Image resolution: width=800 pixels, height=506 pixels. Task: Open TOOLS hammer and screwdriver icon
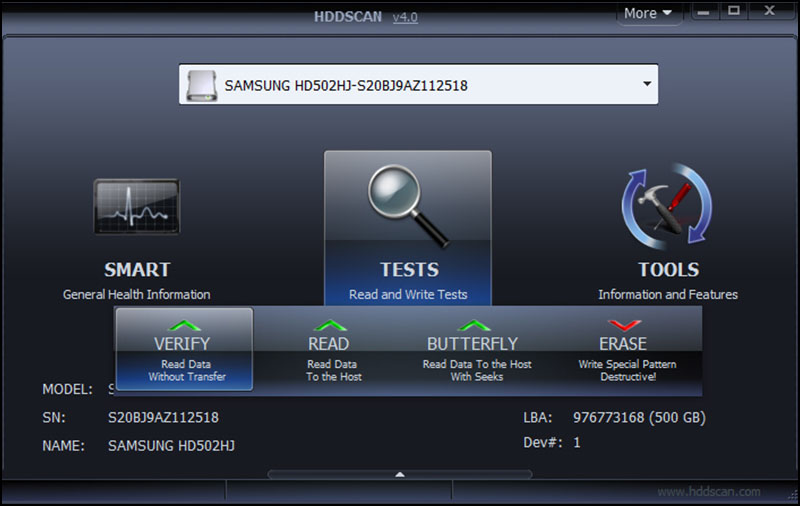pos(667,207)
